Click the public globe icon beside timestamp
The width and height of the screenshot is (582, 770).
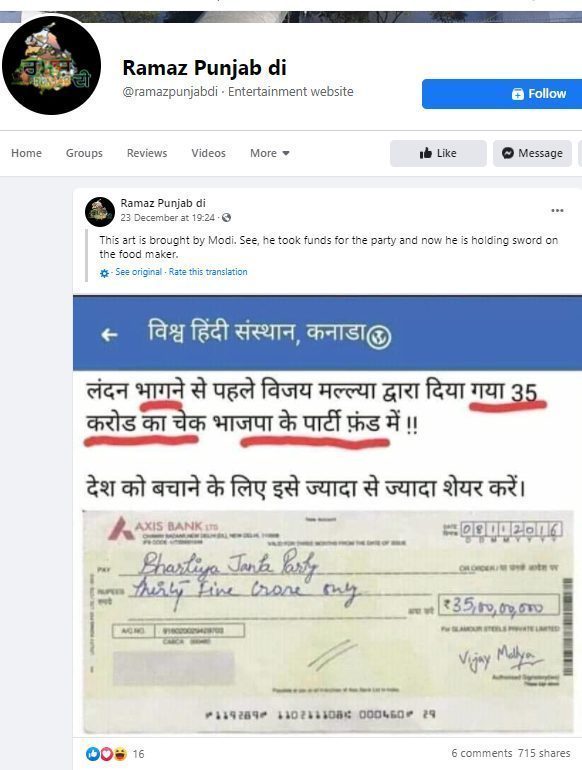(x=226, y=218)
